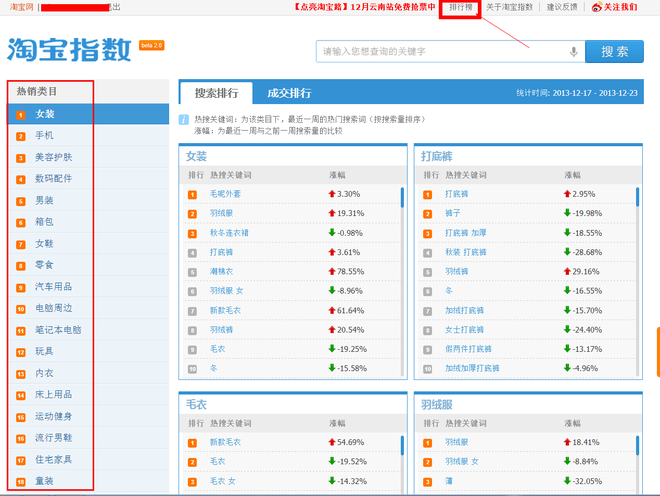Click rank badge 1 next to 女装
The height and width of the screenshot is (496, 660).
(21, 115)
